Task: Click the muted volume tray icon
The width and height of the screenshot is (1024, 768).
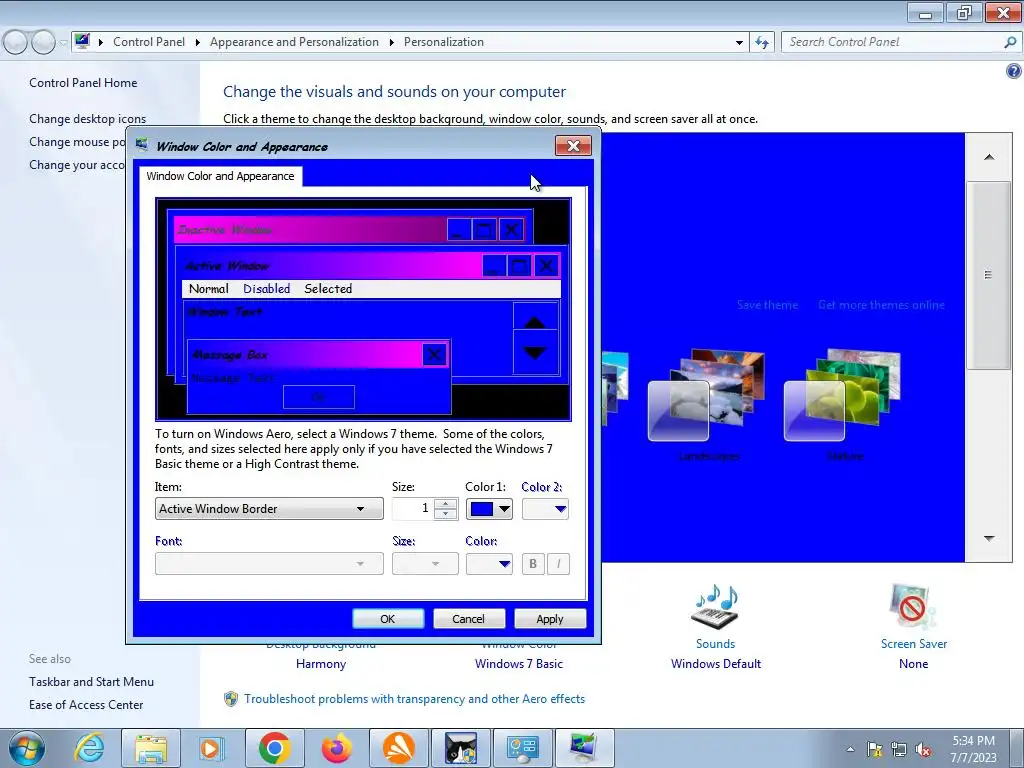Action: pos(923,749)
